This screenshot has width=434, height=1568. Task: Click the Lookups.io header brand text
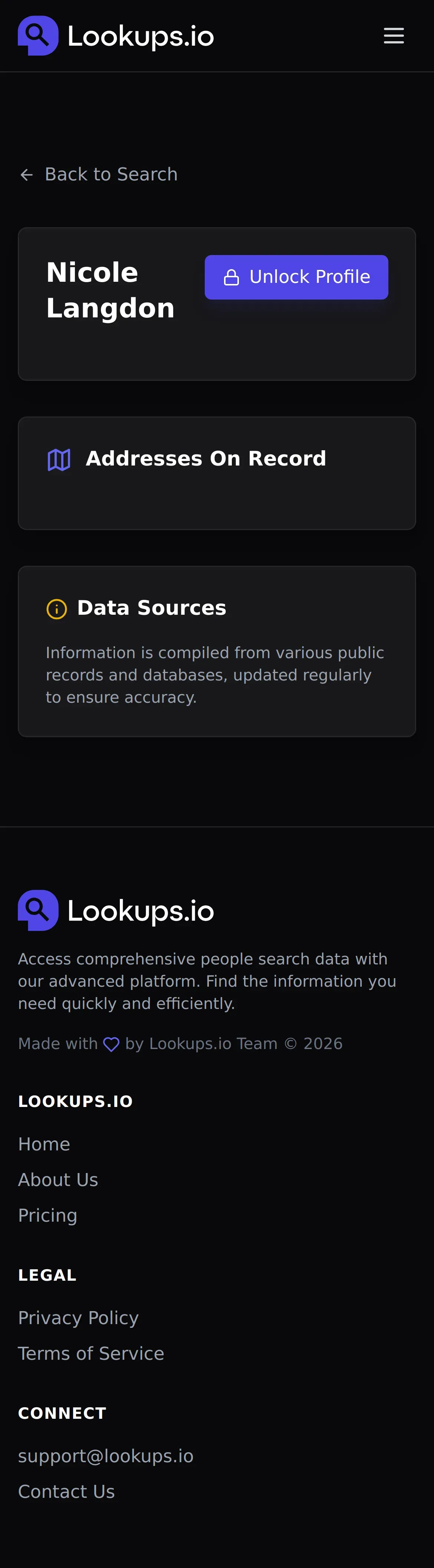141,36
